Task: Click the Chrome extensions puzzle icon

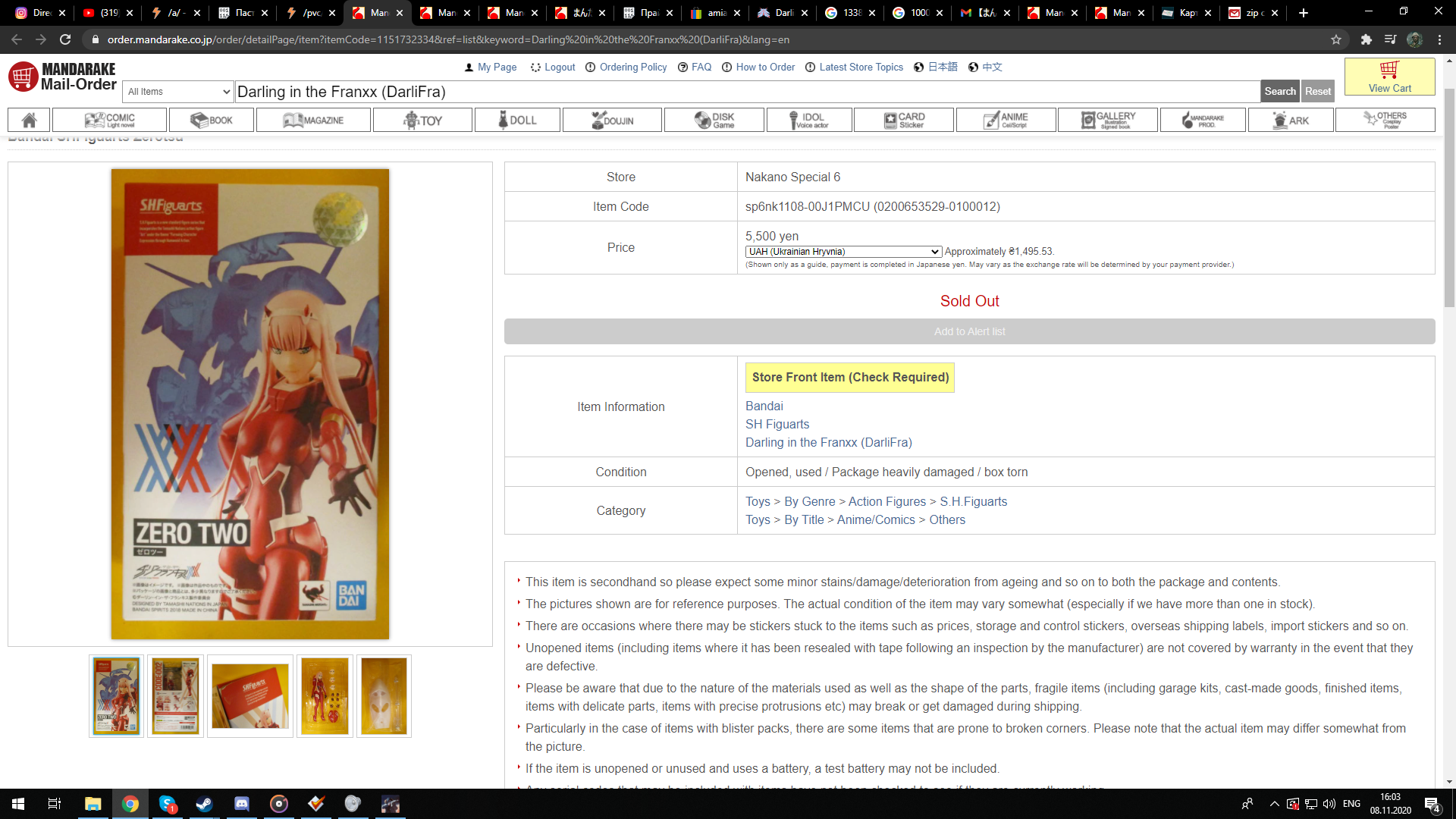Action: coord(1366,39)
